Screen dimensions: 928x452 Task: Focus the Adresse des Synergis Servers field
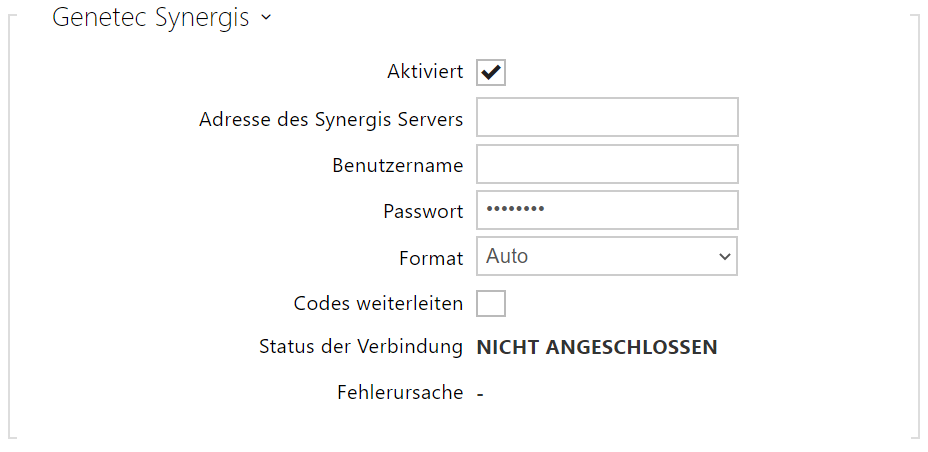click(607, 117)
